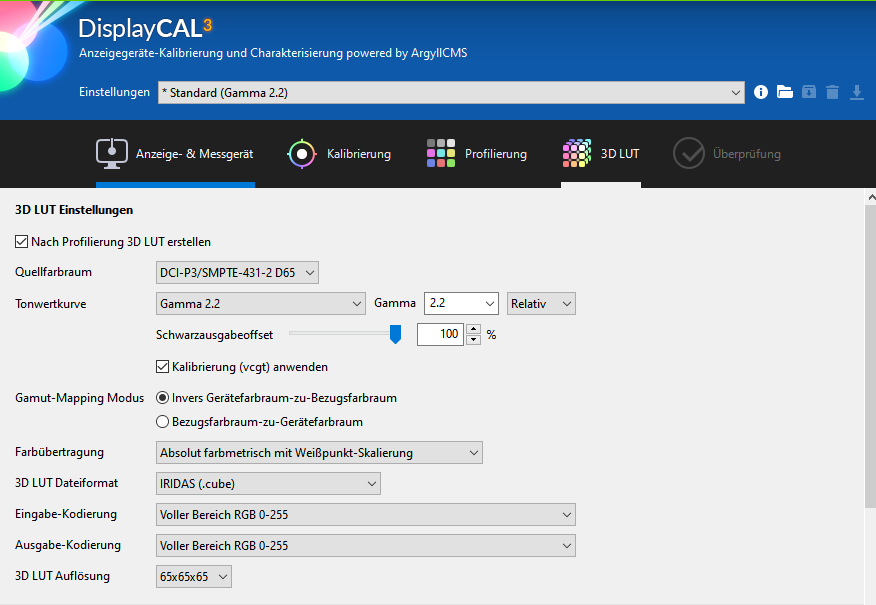Image resolution: width=876 pixels, height=605 pixels.
Task: Select the 3D LUT tab label
Action: pyautogui.click(x=620, y=154)
